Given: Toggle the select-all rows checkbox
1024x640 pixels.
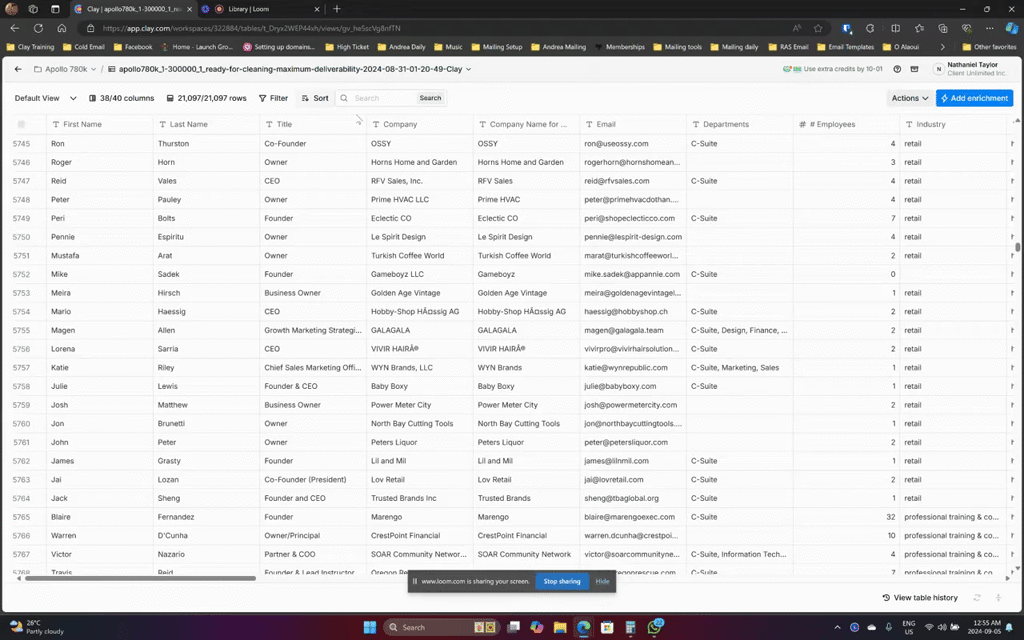Looking at the screenshot, I should point(21,124).
